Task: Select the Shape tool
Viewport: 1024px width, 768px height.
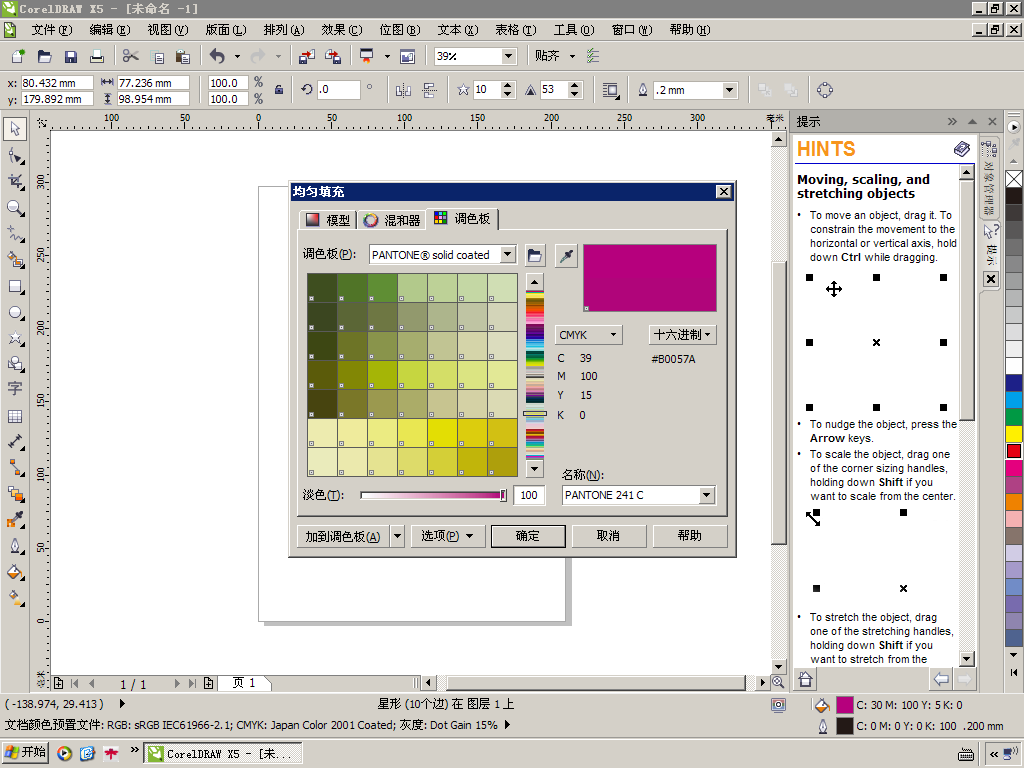Action: (x=15, y=155)
